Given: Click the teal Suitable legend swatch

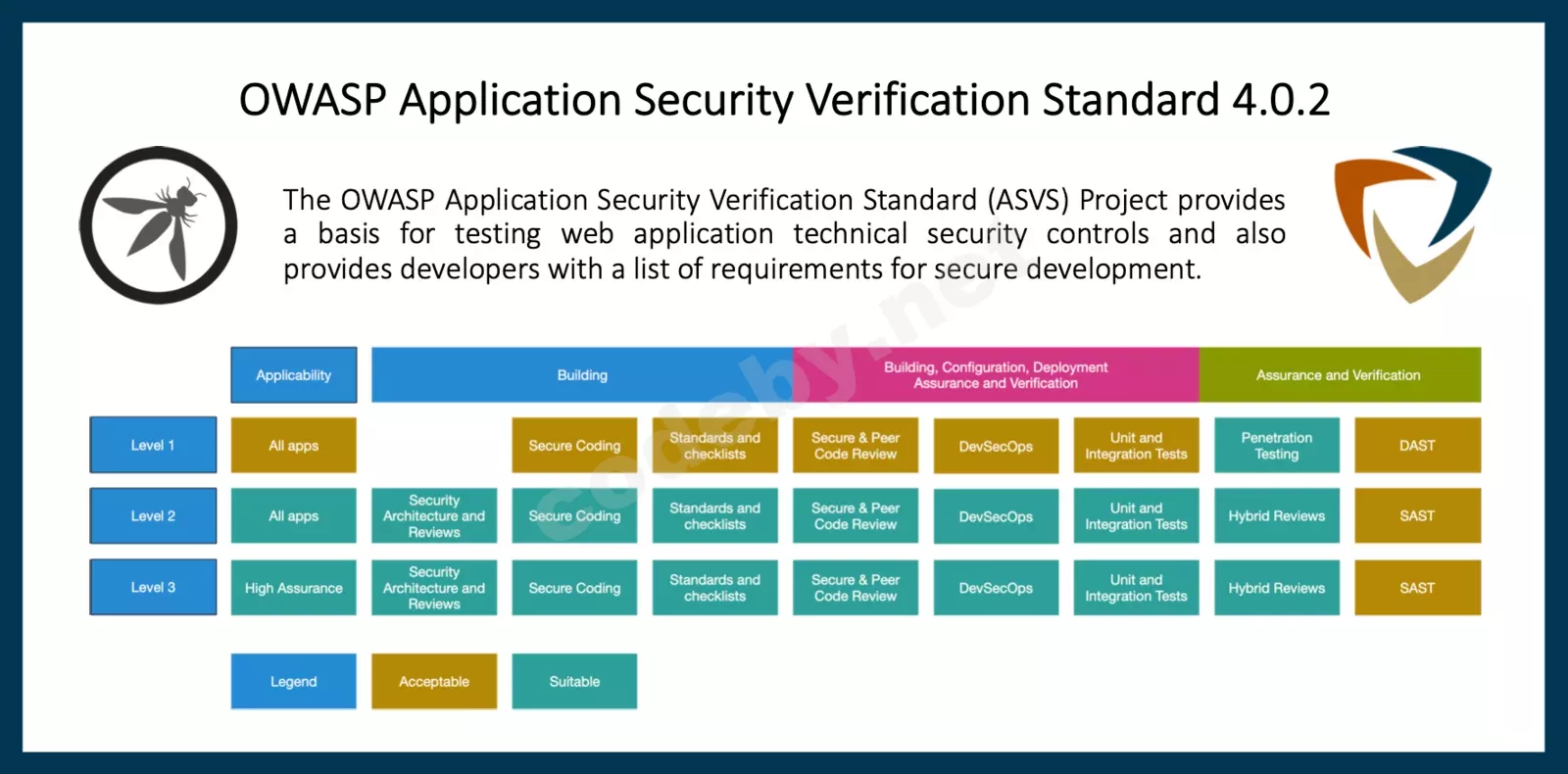Looking at the screenshot, I should pos(574,681).
